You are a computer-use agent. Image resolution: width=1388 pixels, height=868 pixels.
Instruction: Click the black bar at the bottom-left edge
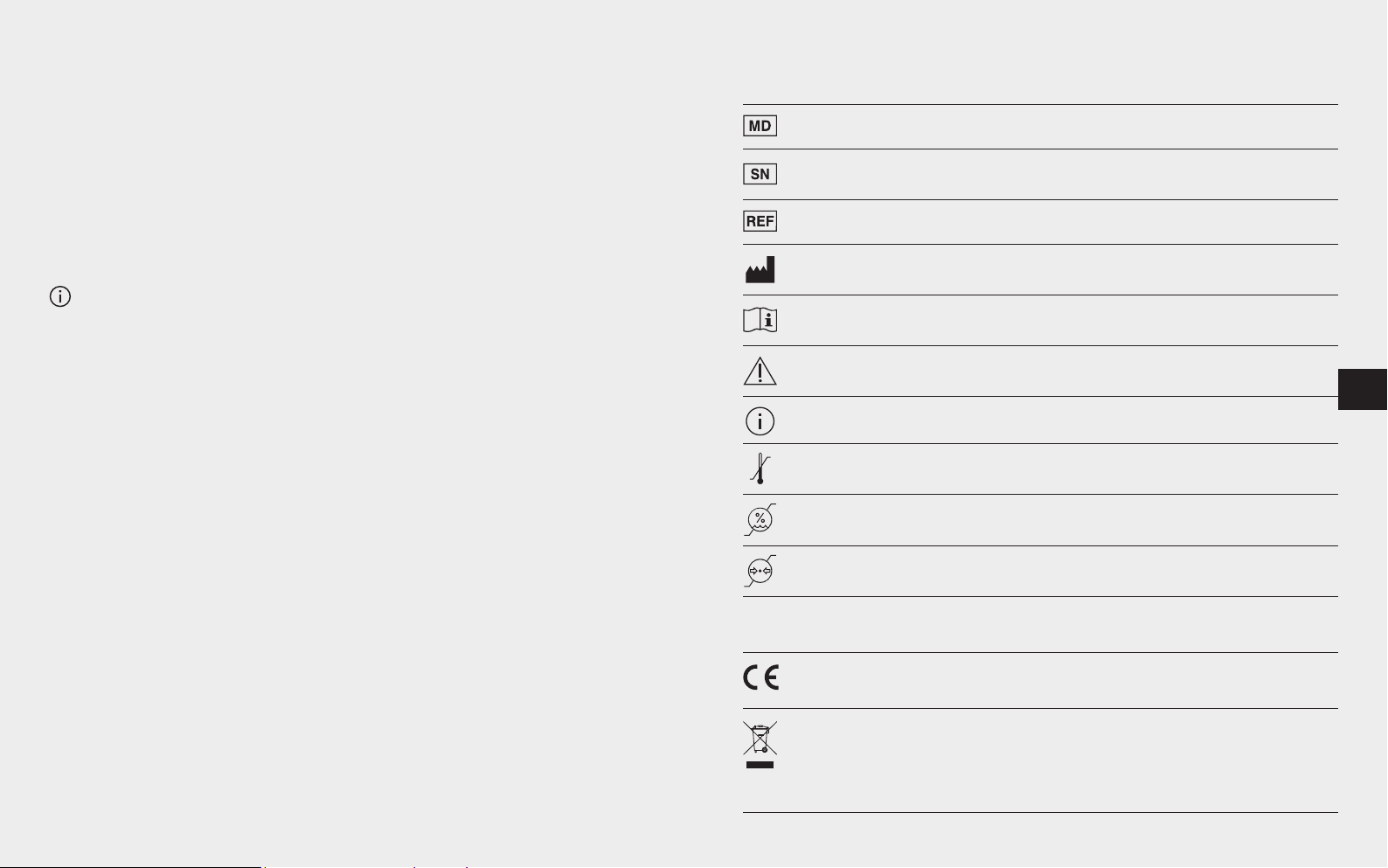pos(131,866)
